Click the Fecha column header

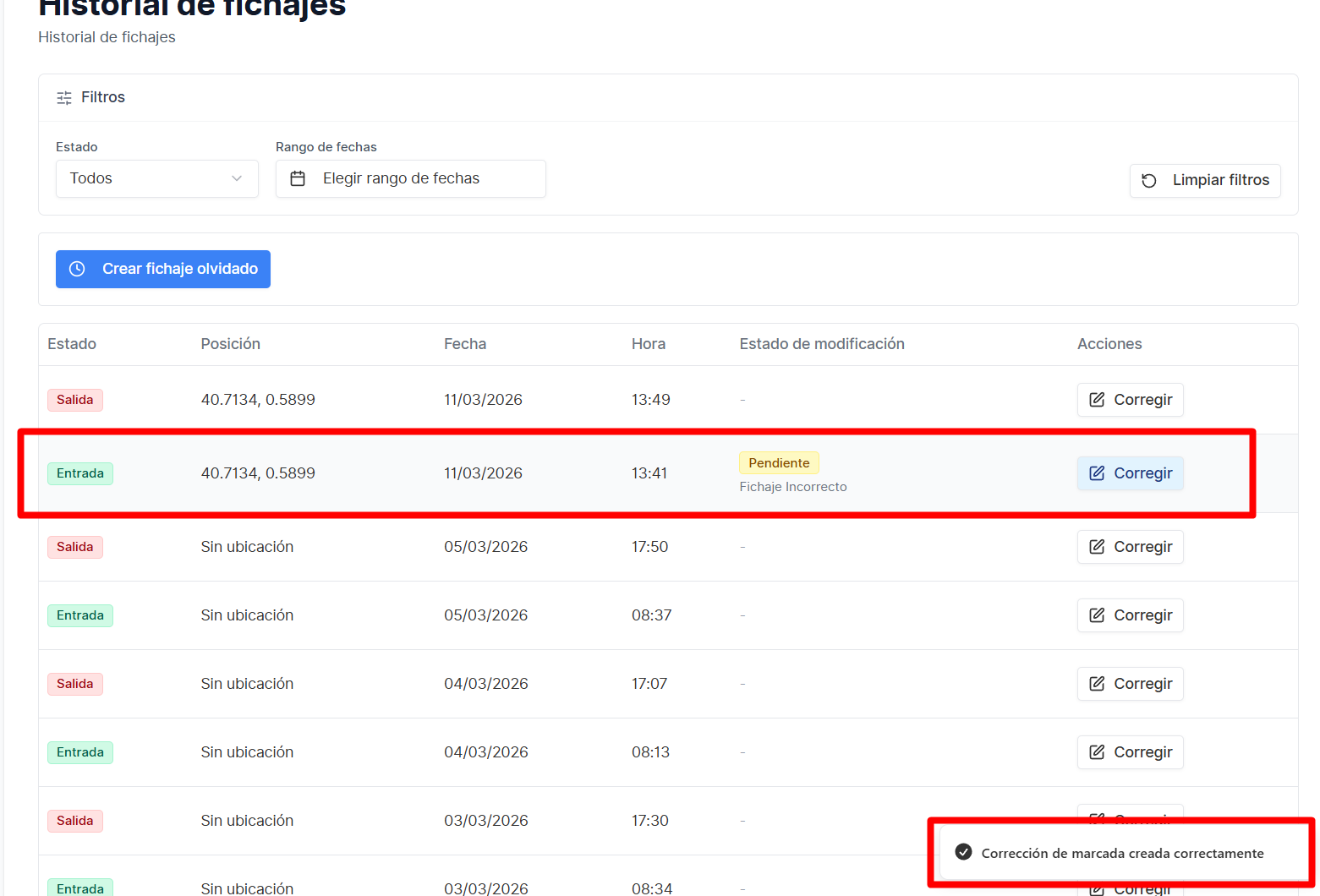click(x=465, y=344)
